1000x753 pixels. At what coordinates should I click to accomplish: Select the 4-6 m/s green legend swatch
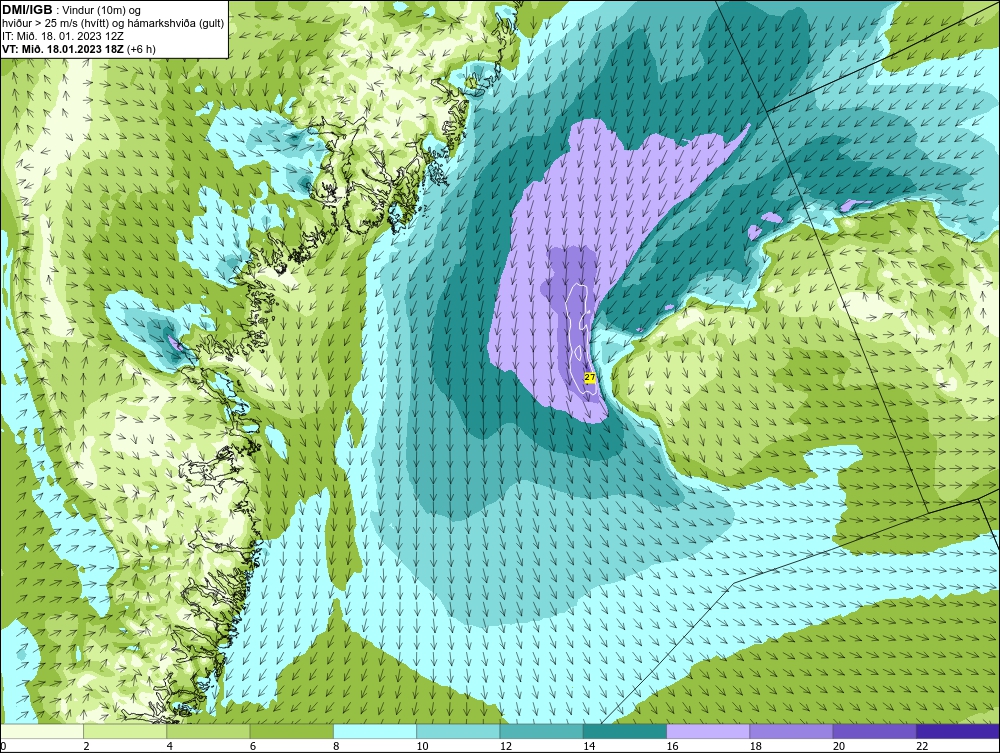[209, 731]
